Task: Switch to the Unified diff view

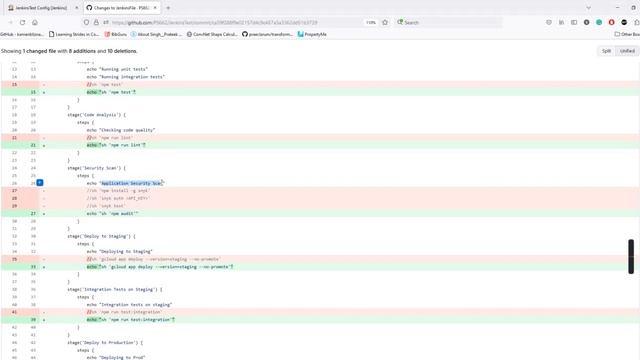Action: 627,51
